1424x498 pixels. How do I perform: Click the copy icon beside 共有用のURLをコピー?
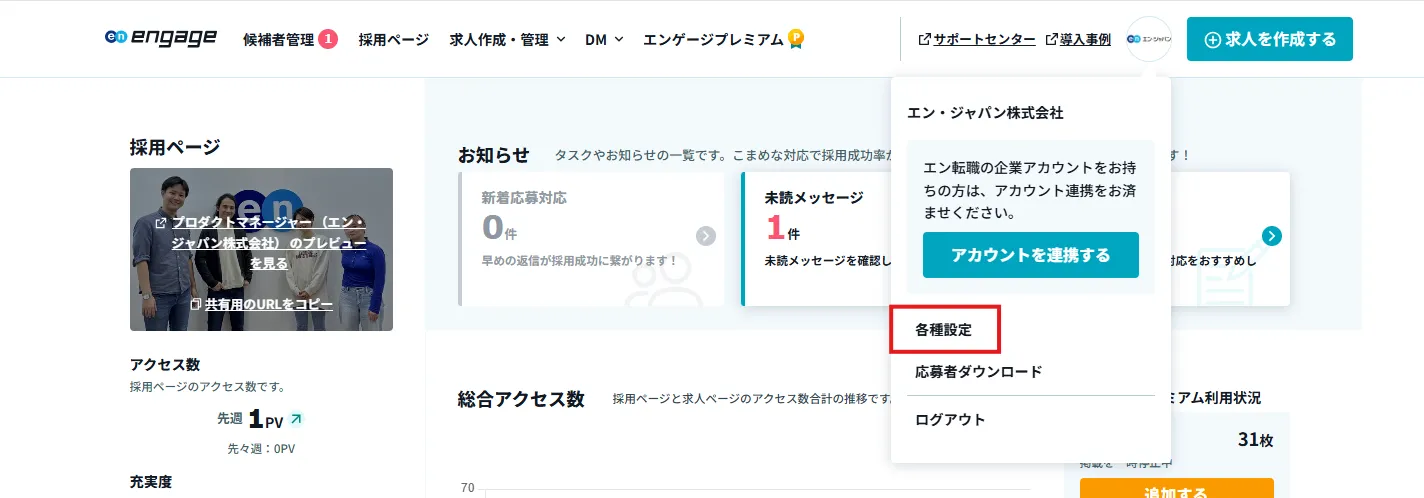tap(196, 303)
